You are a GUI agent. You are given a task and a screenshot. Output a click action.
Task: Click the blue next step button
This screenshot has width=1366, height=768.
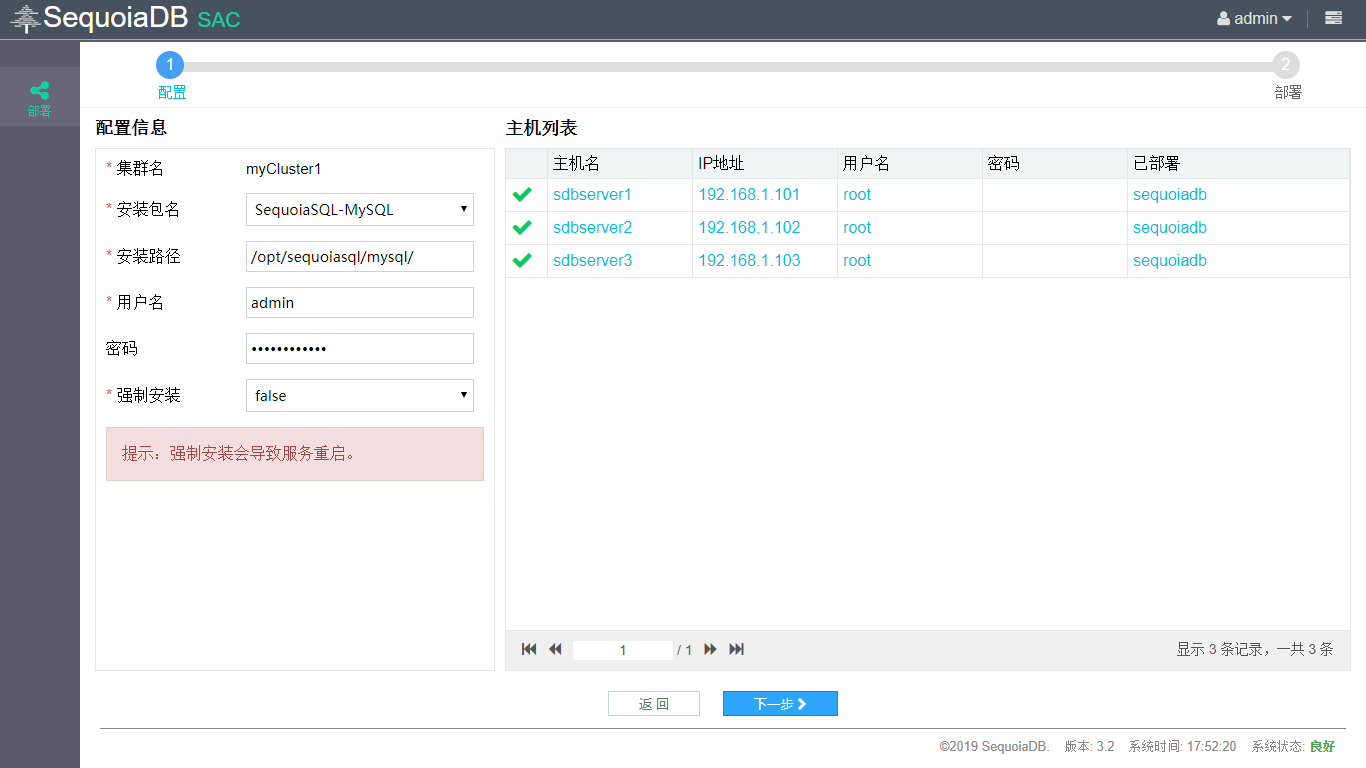click(780, 704)
